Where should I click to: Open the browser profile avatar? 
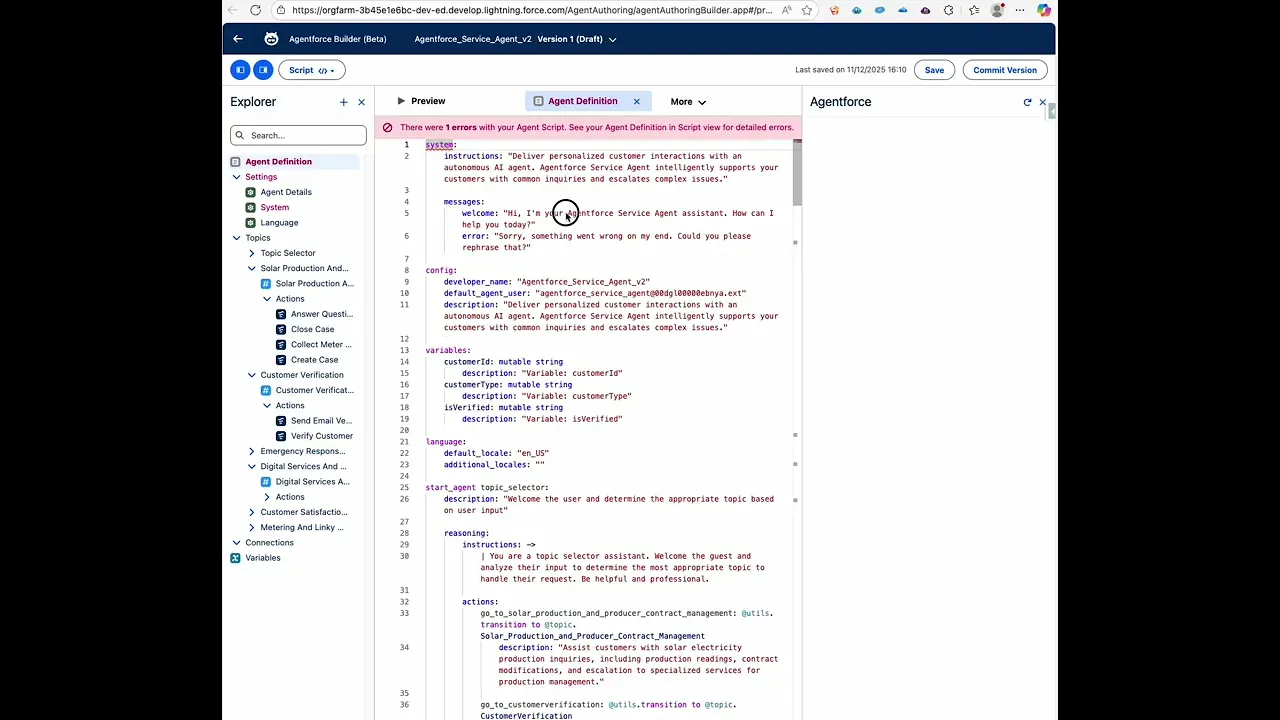[997, 10]
